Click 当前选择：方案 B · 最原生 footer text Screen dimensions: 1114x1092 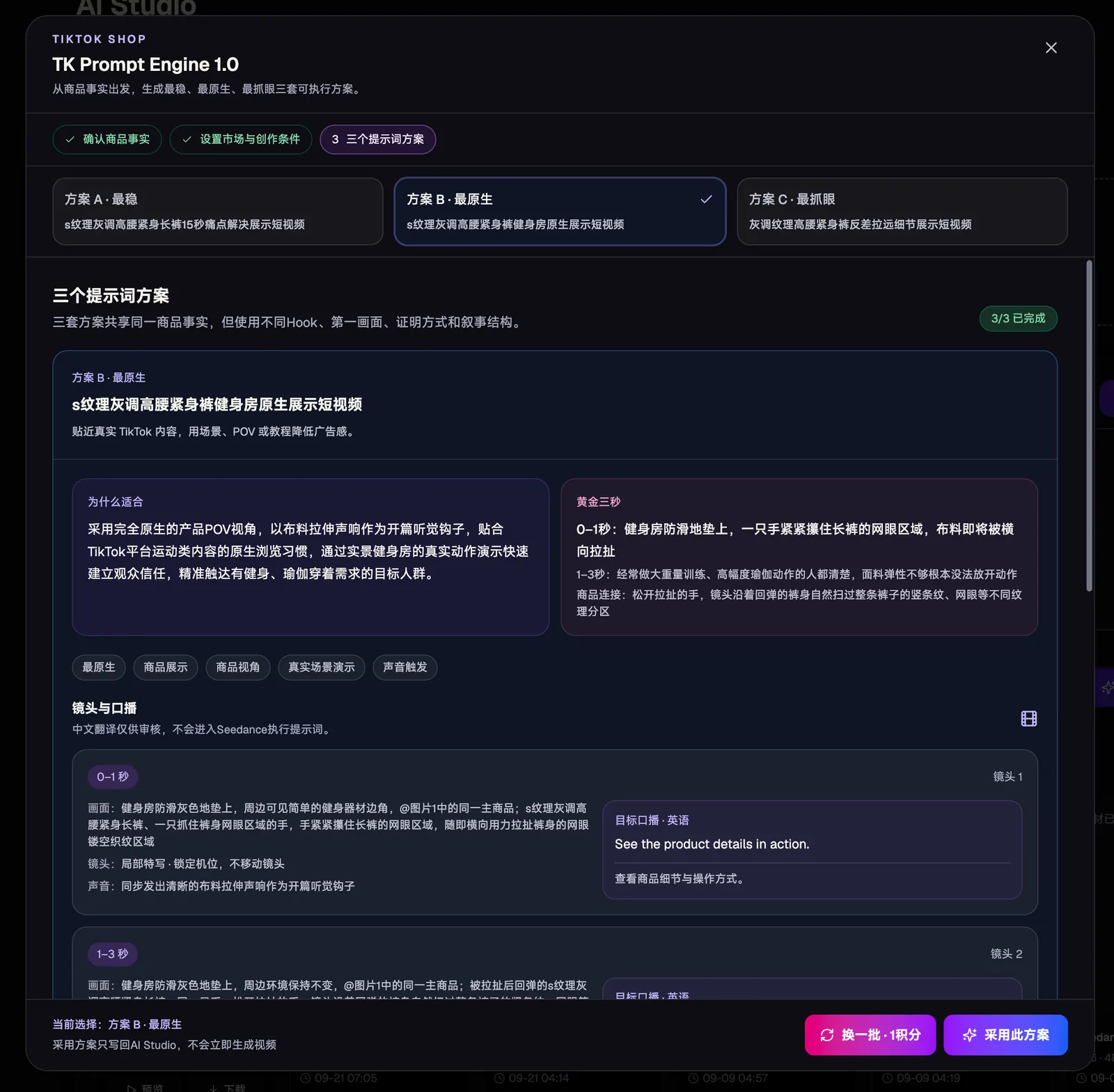pos(117,1024)
